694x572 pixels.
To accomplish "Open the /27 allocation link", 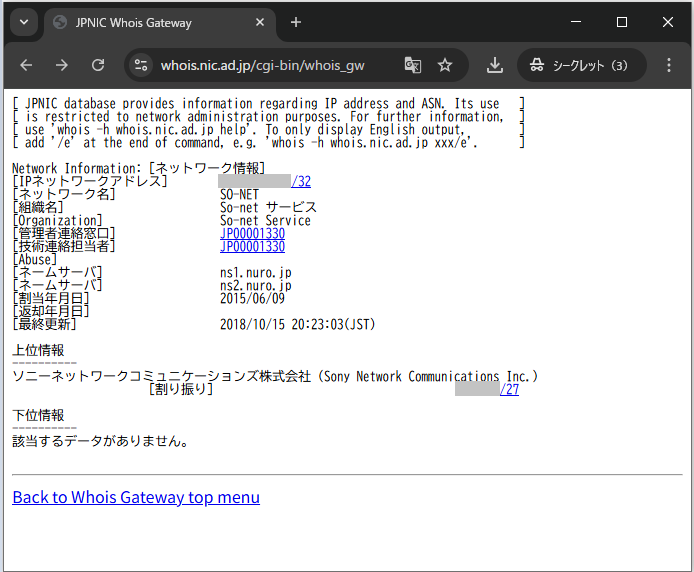I will tap(509, 390).
